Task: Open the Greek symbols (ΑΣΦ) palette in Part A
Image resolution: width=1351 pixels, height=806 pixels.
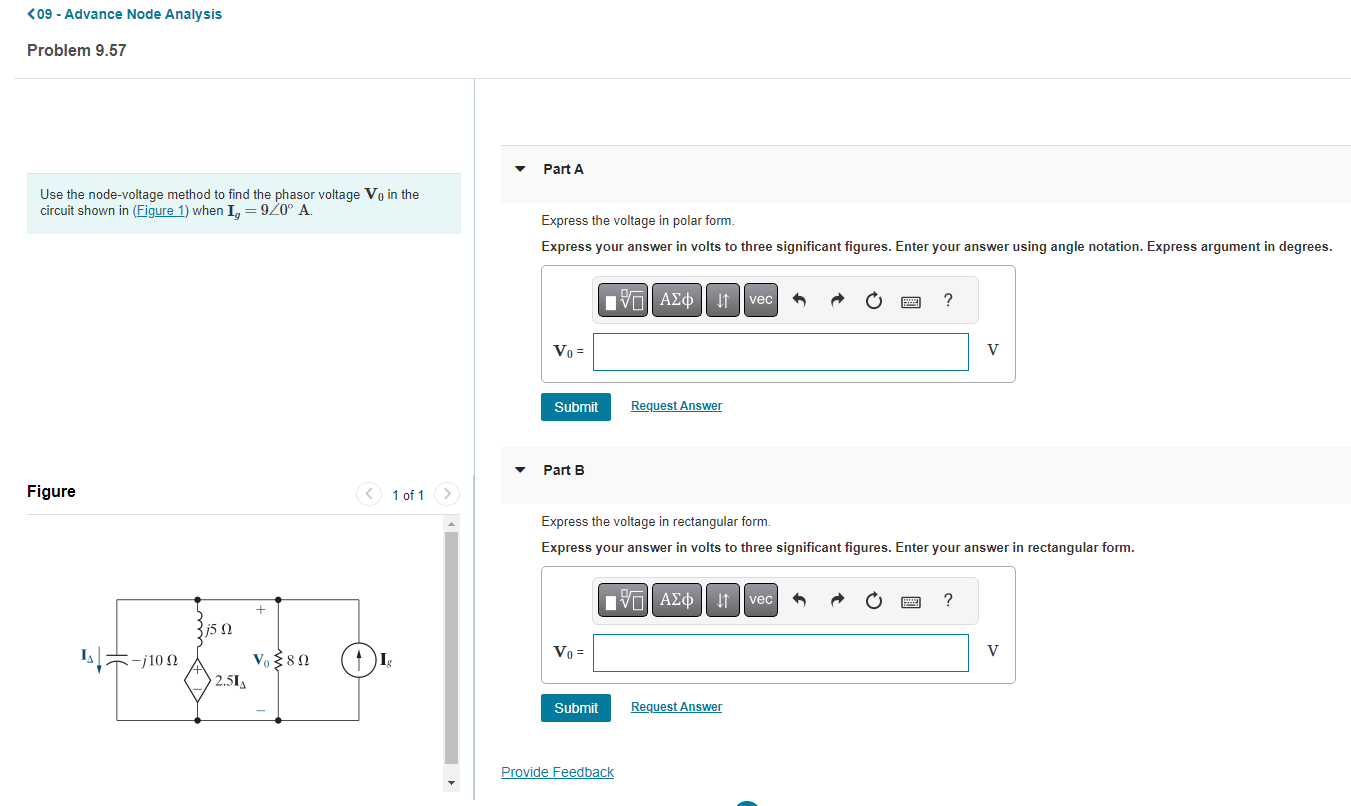Action: click(x=676, y=299)
